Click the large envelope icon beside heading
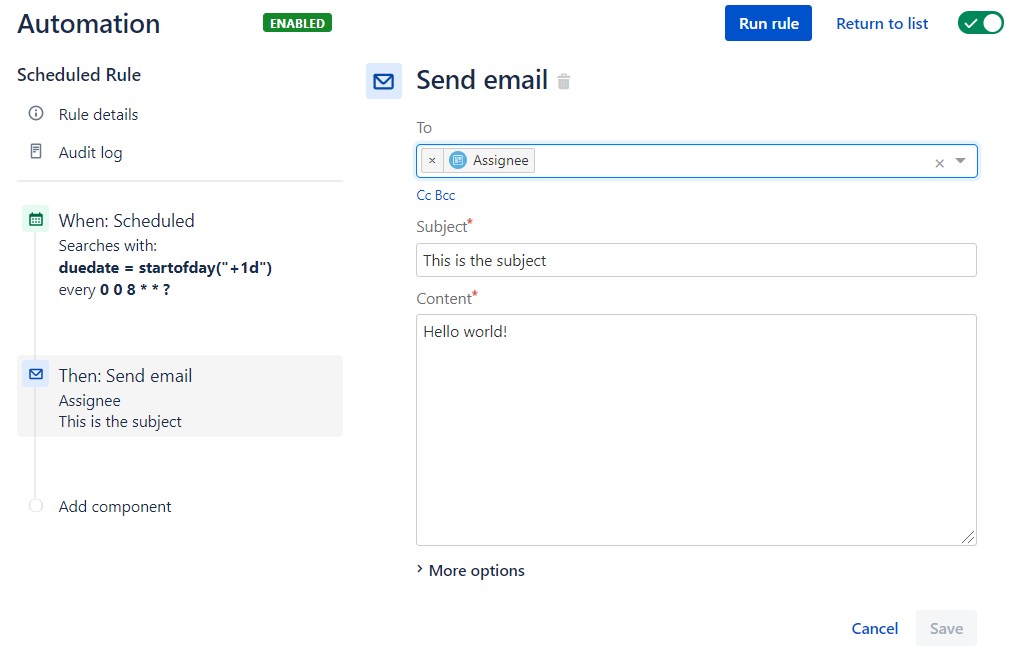The image size is (1022, 654). tap(383, 81)
